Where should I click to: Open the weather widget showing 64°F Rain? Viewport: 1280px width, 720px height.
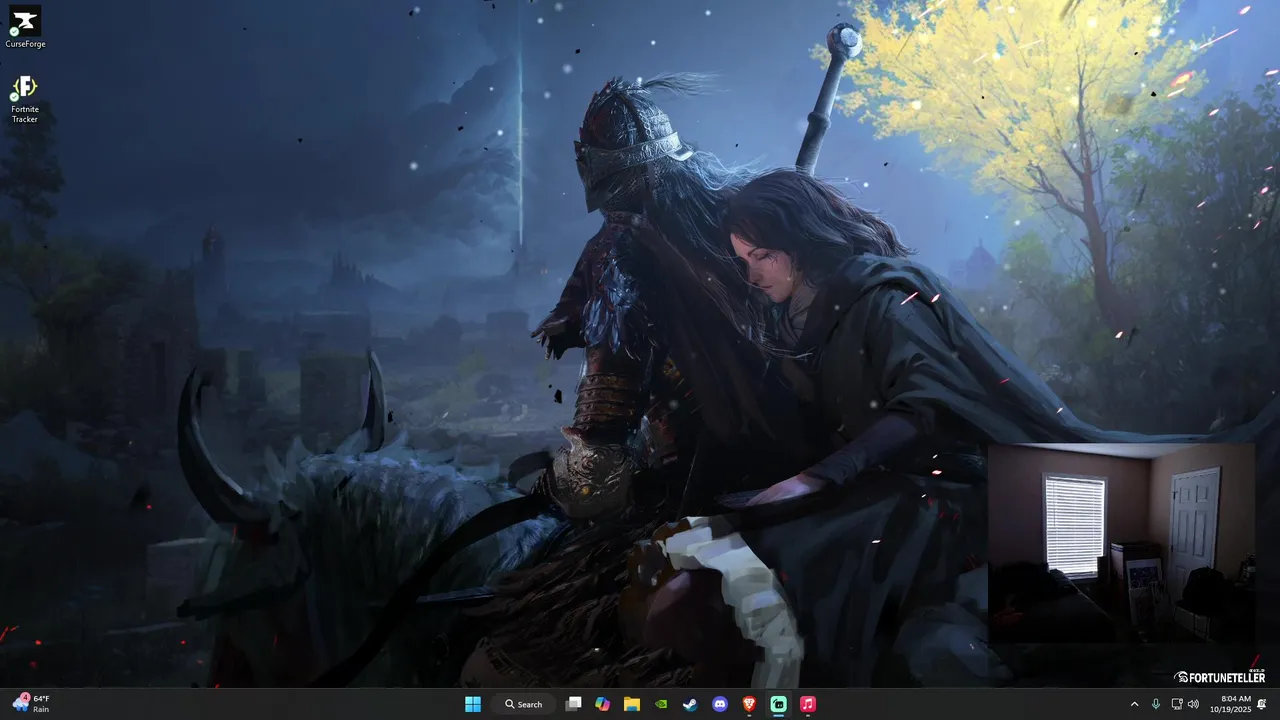(x=31, y=704)
